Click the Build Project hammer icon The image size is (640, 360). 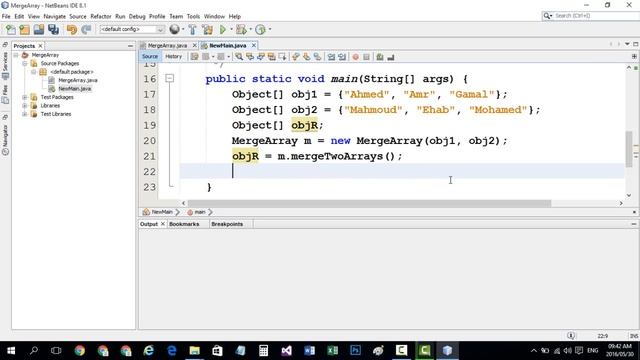[192, 29]
